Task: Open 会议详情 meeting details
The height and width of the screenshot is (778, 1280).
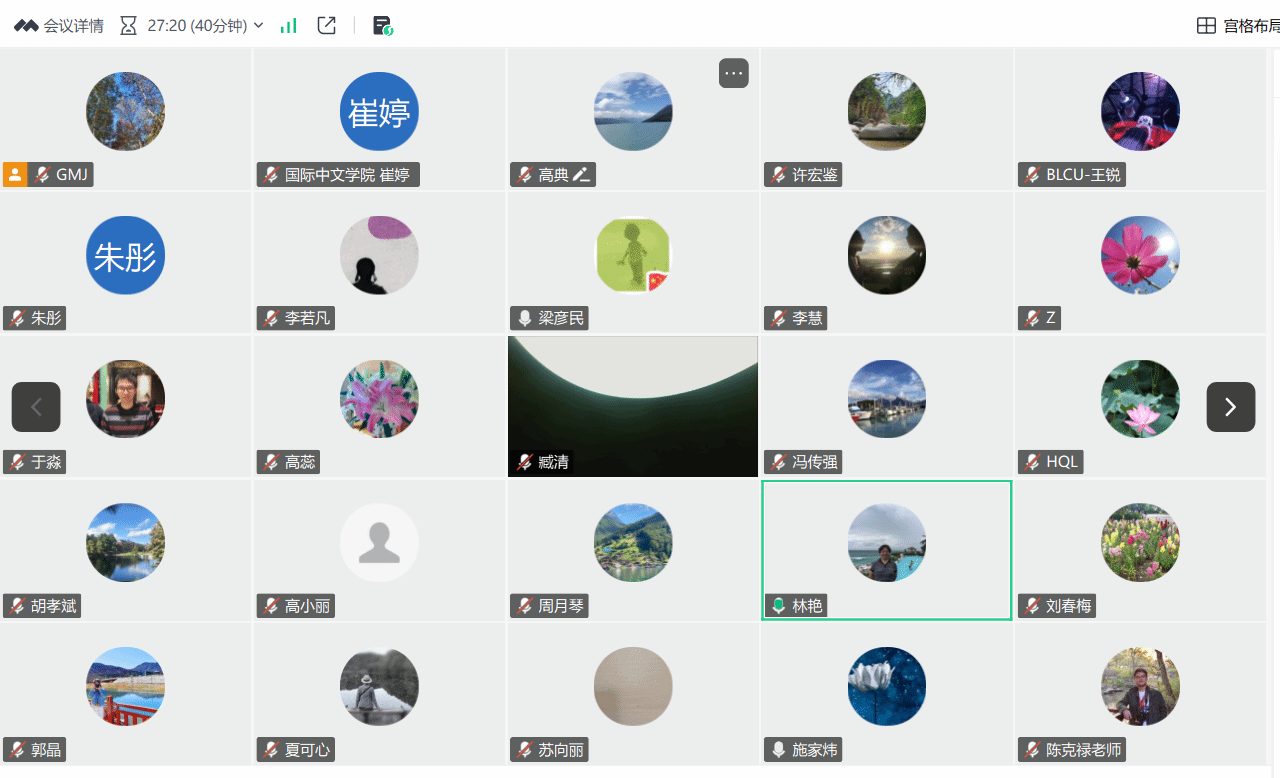Action: tap(59, 26)
